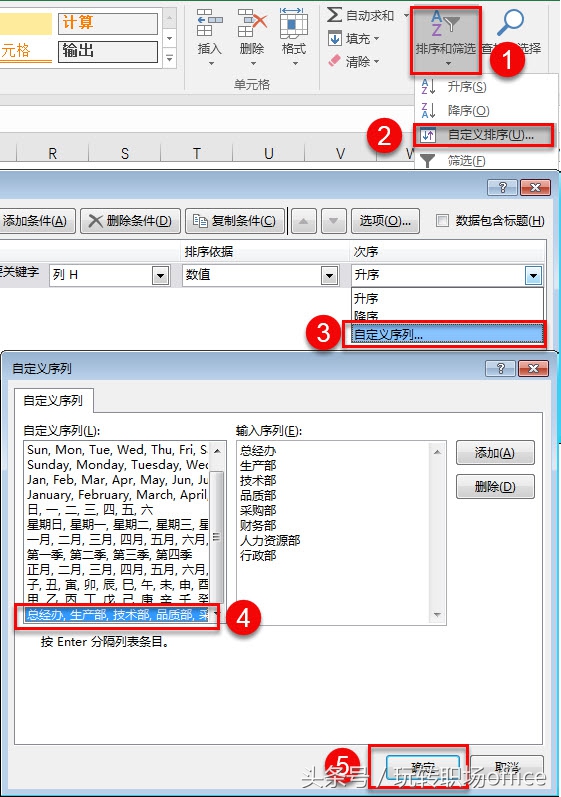Select Jan, Feb, Mar list entry
561x797 pixels.
(117, 480)
